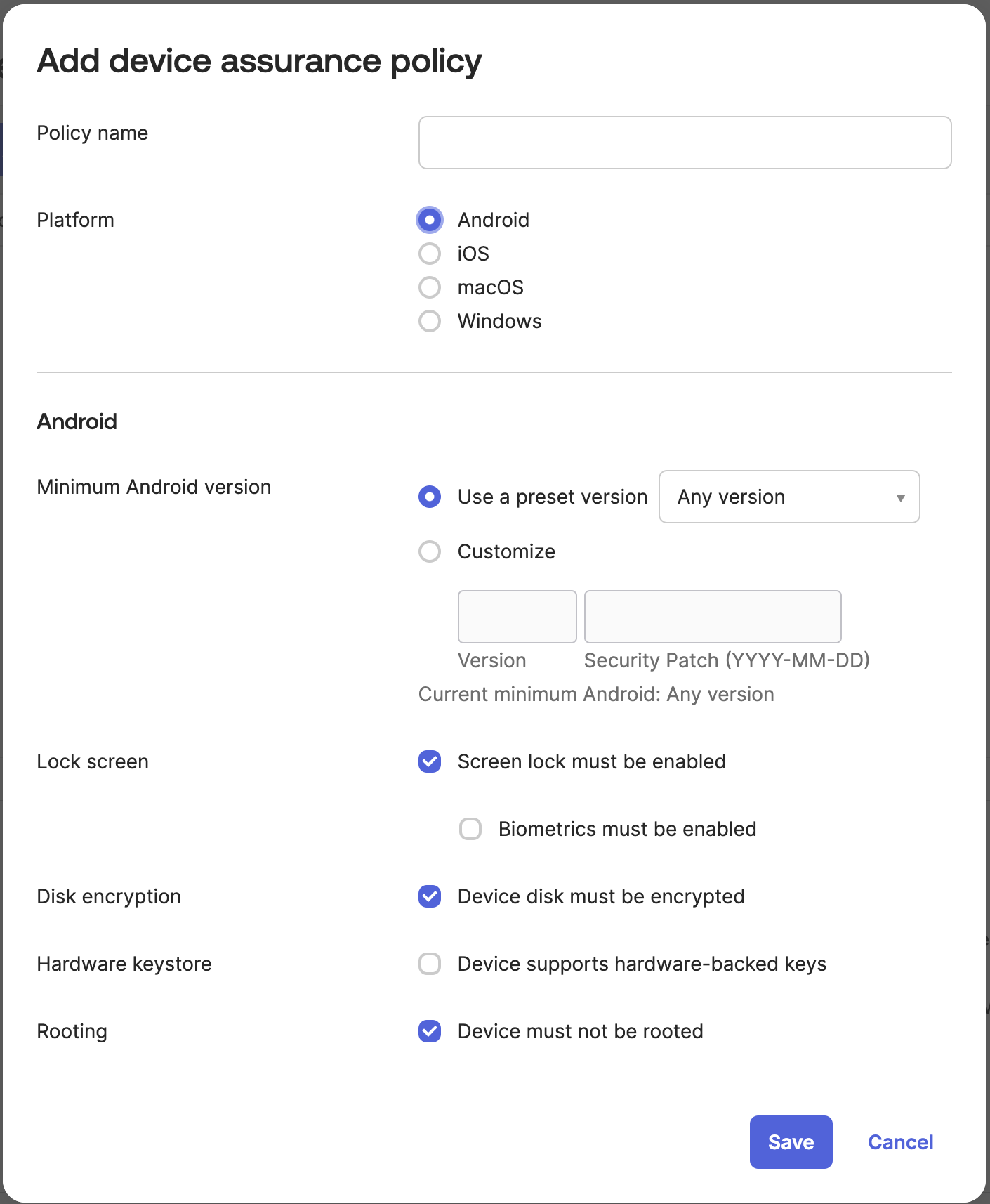Check Device supports hardware-backed keys
The width and height of the screenshot is (990, 1204).
(x=430, y=964)
